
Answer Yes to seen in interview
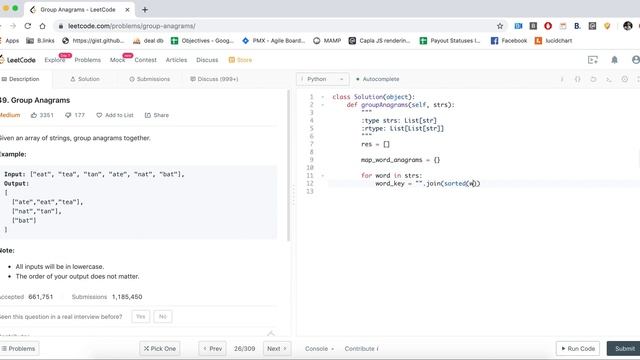(x=140, y=317)
